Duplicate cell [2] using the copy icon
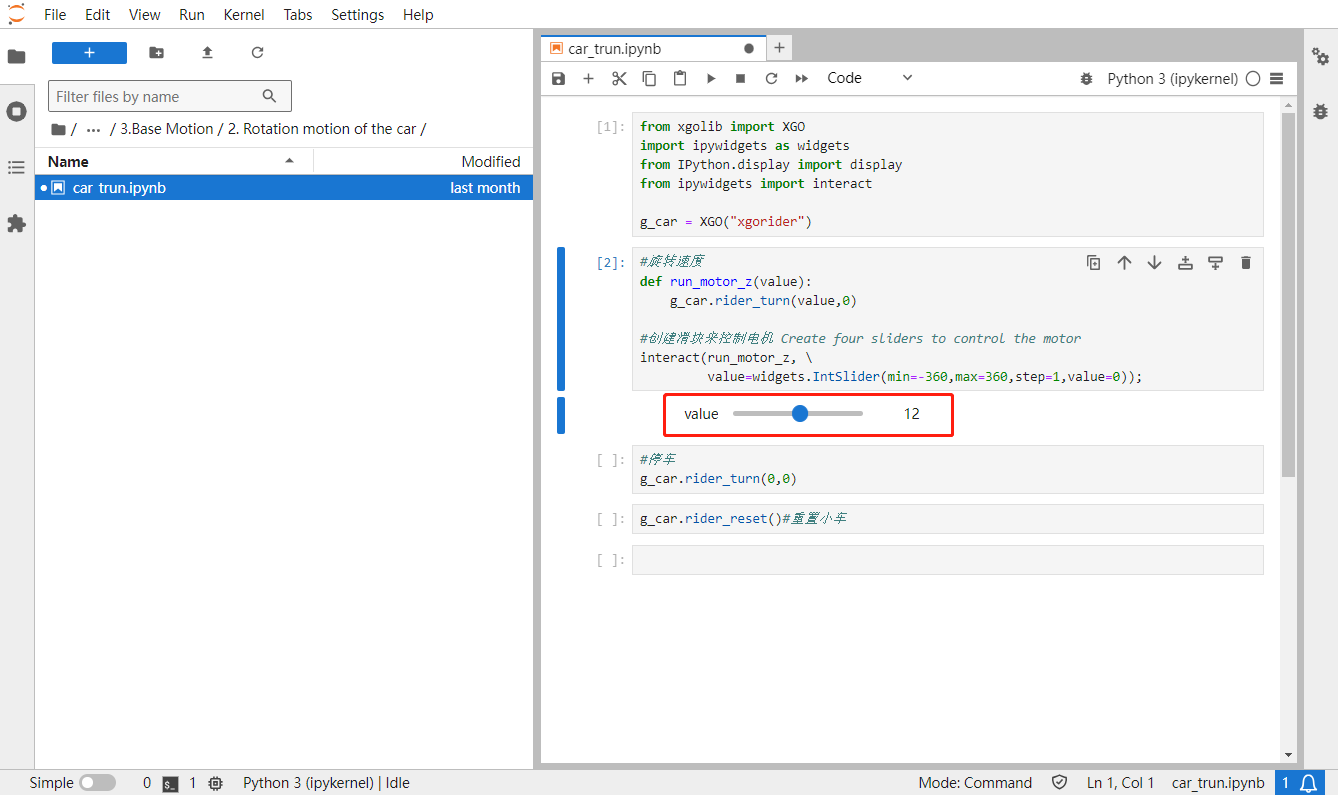This screenshot has width=1338, height=795. (x=1094, y=263)
